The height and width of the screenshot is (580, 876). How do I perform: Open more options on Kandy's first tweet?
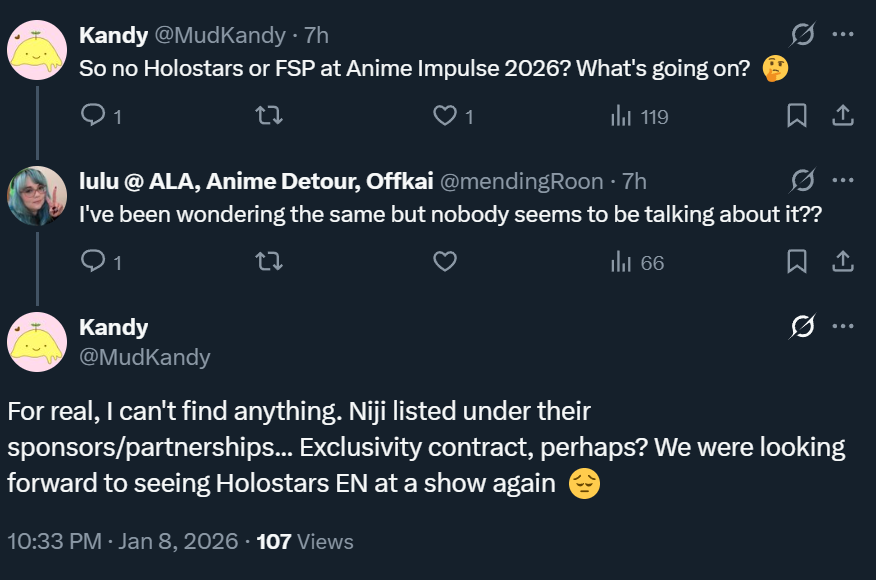click(843, 35)
